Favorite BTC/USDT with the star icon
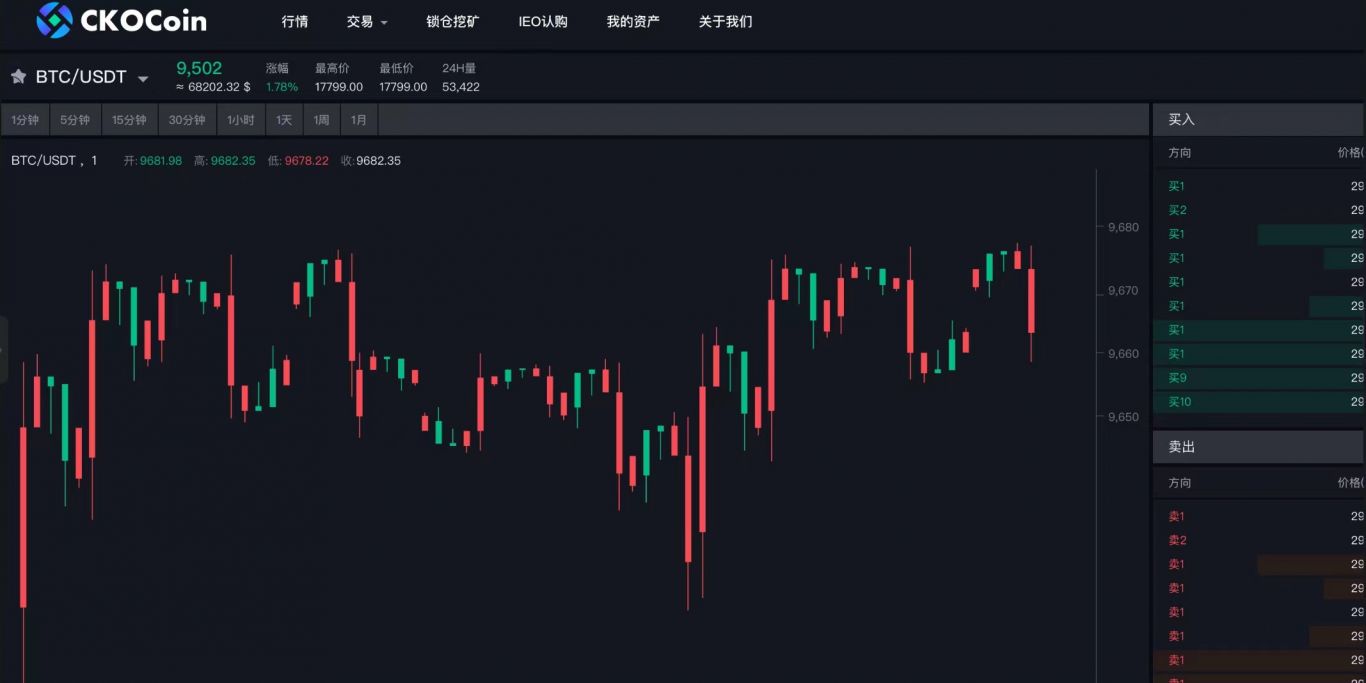 18,77
